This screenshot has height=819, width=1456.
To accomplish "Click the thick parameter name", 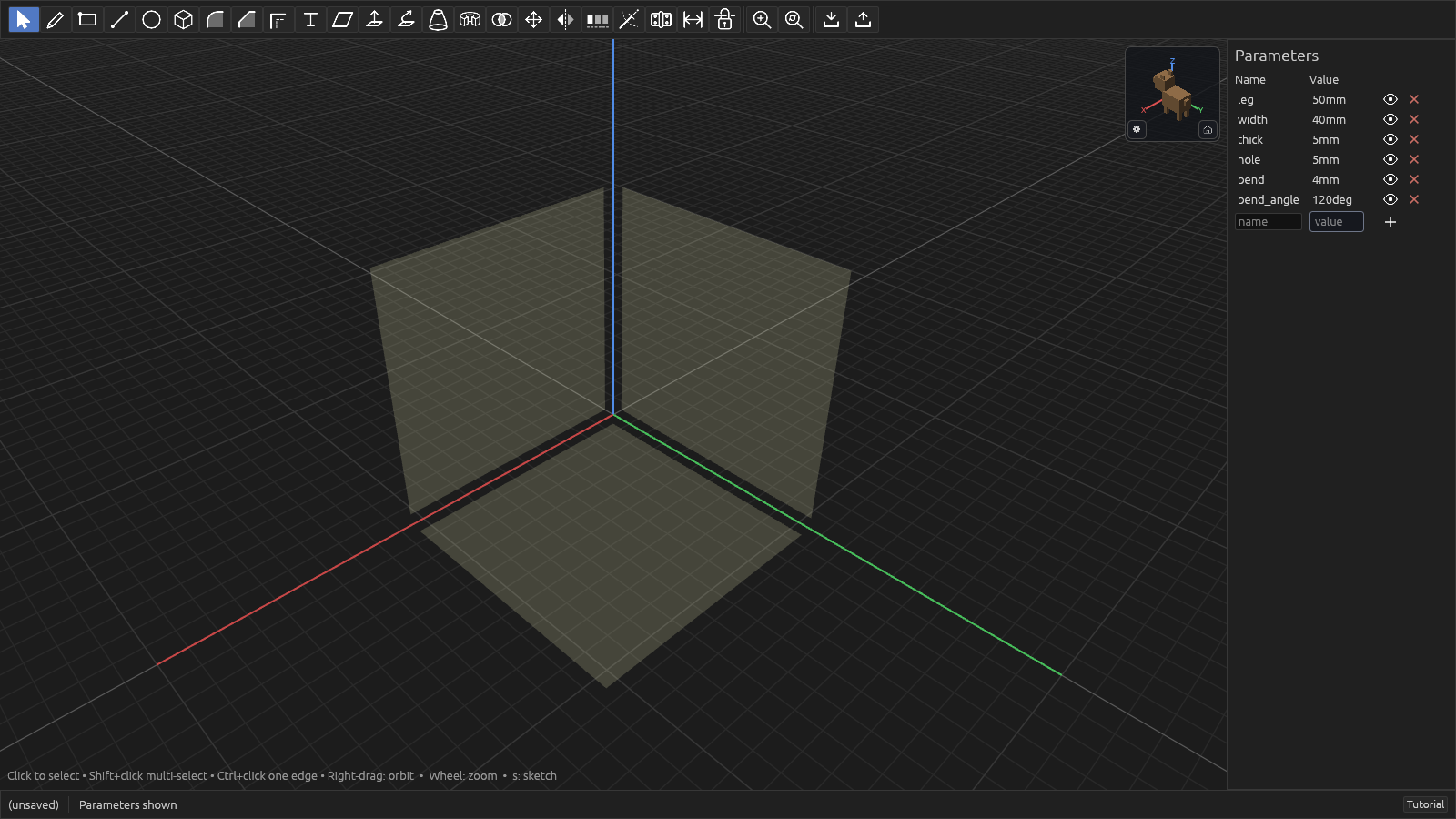I will (1250, 140).
